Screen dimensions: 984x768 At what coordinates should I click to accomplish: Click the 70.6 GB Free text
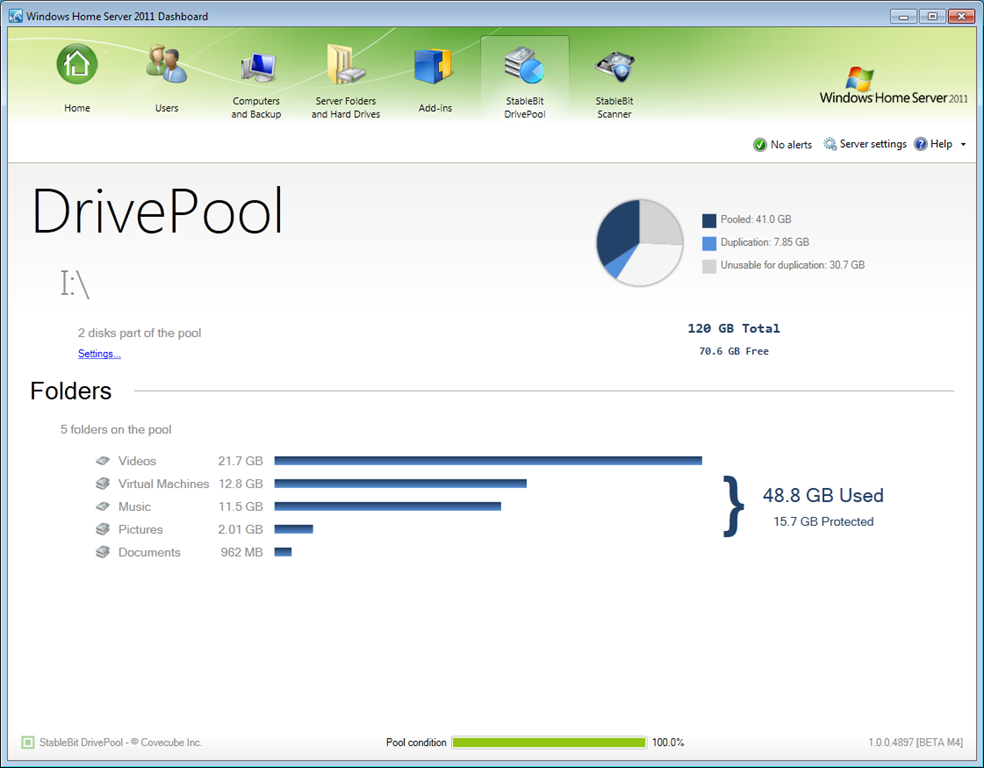pos(734,351)
